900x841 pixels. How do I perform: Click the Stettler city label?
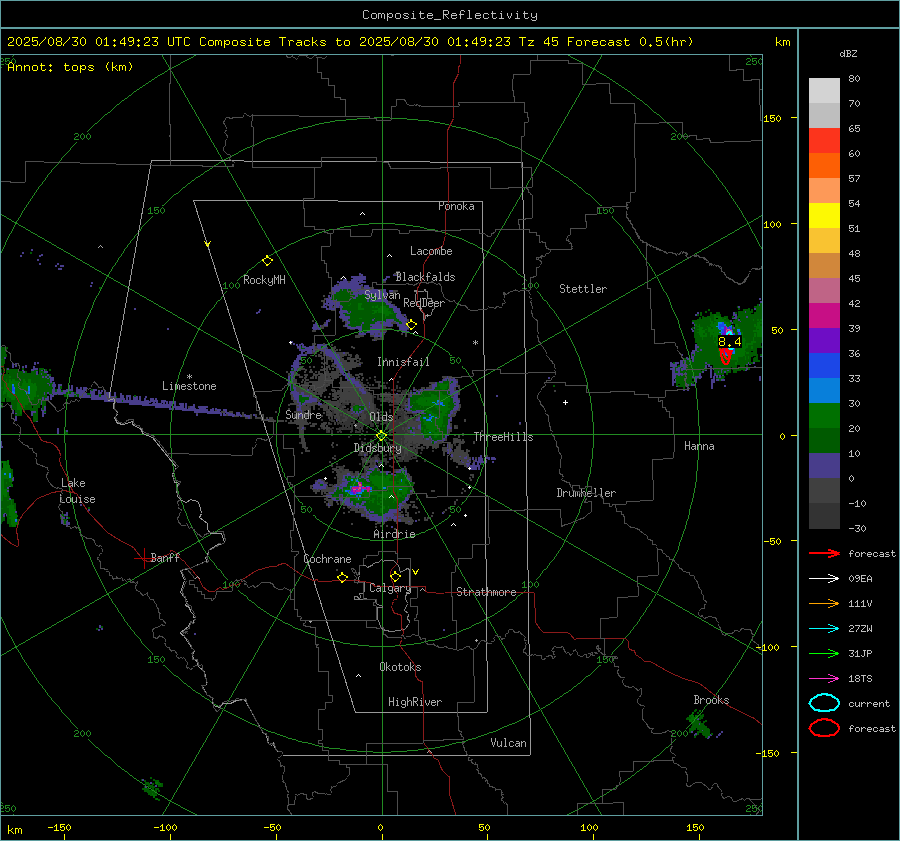(583, 289)
